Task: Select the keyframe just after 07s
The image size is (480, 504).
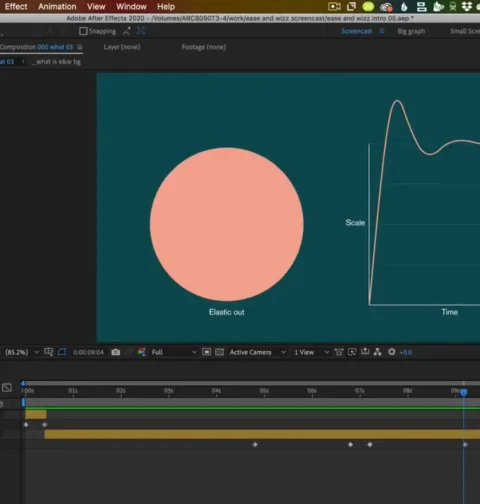Action: click(370, 444)
